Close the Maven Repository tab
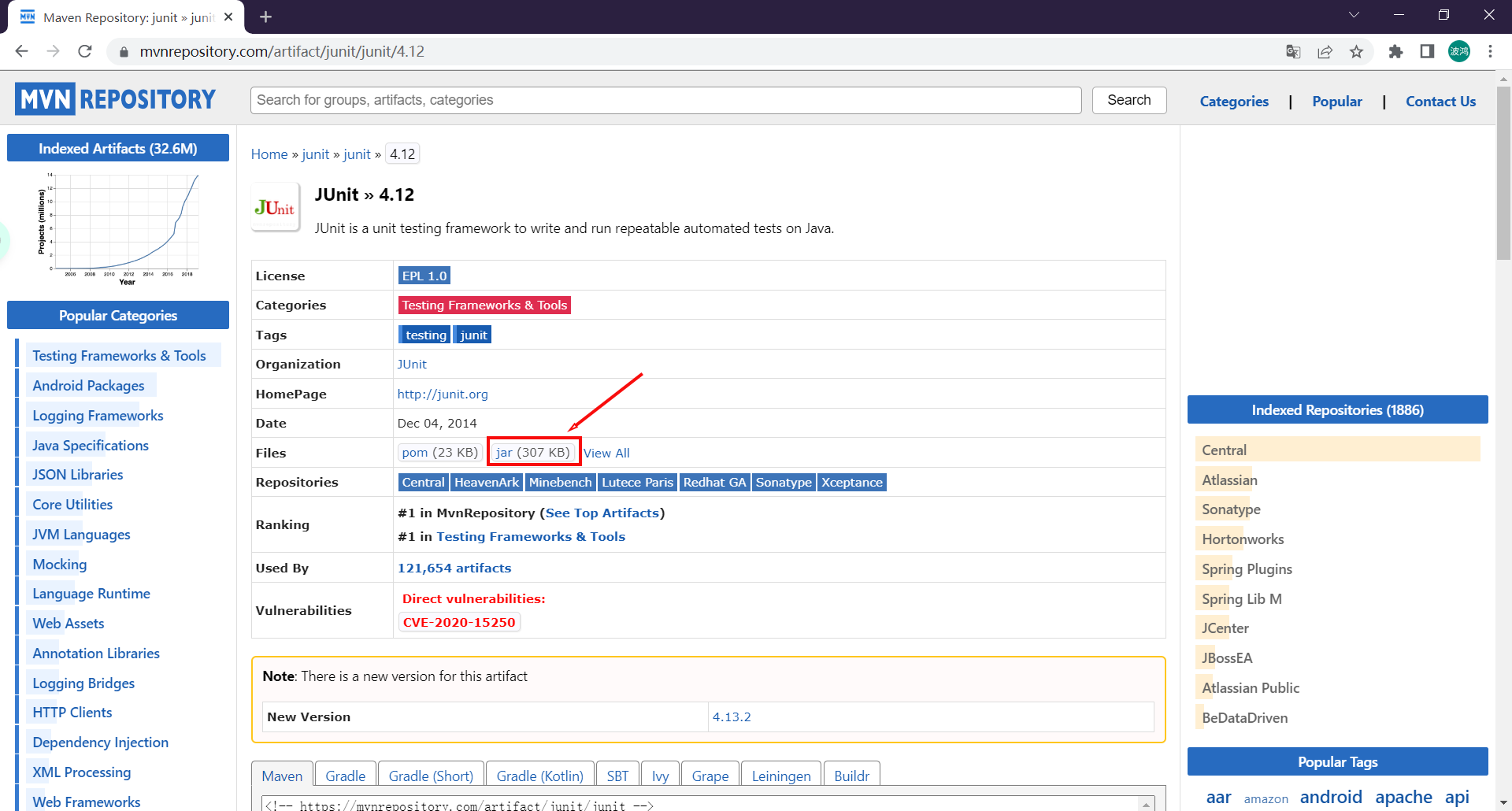The height and width of the screenshot is (811, 1512). pyautogui.click(x=228, y=17)
